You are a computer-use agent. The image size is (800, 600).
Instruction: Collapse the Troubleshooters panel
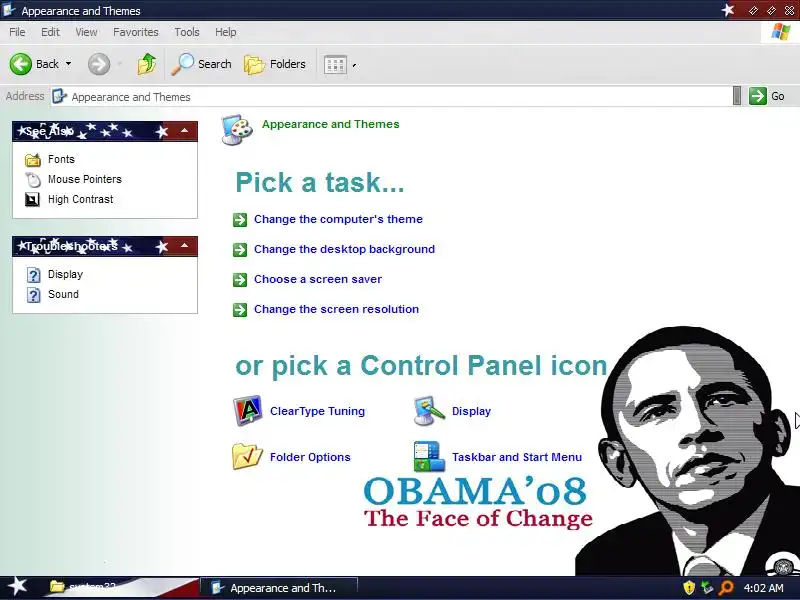(185, 246)
